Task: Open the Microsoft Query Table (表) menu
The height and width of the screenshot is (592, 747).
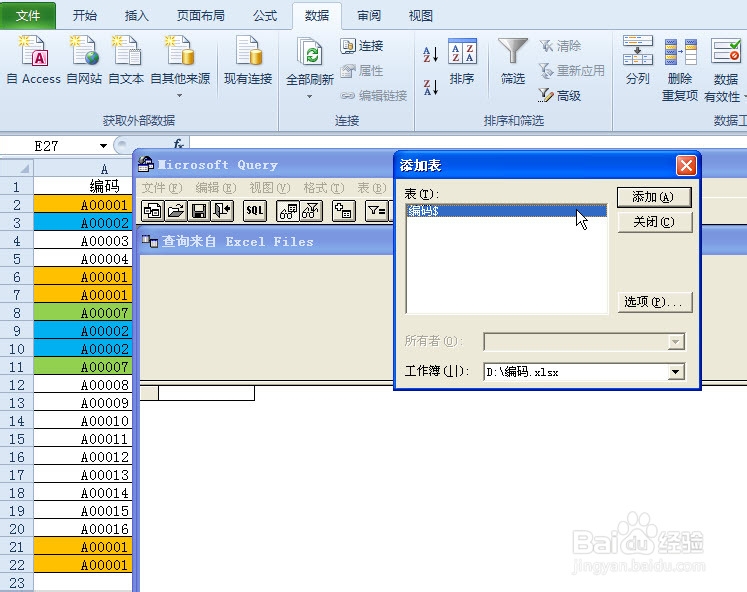Action: (372, 188)
